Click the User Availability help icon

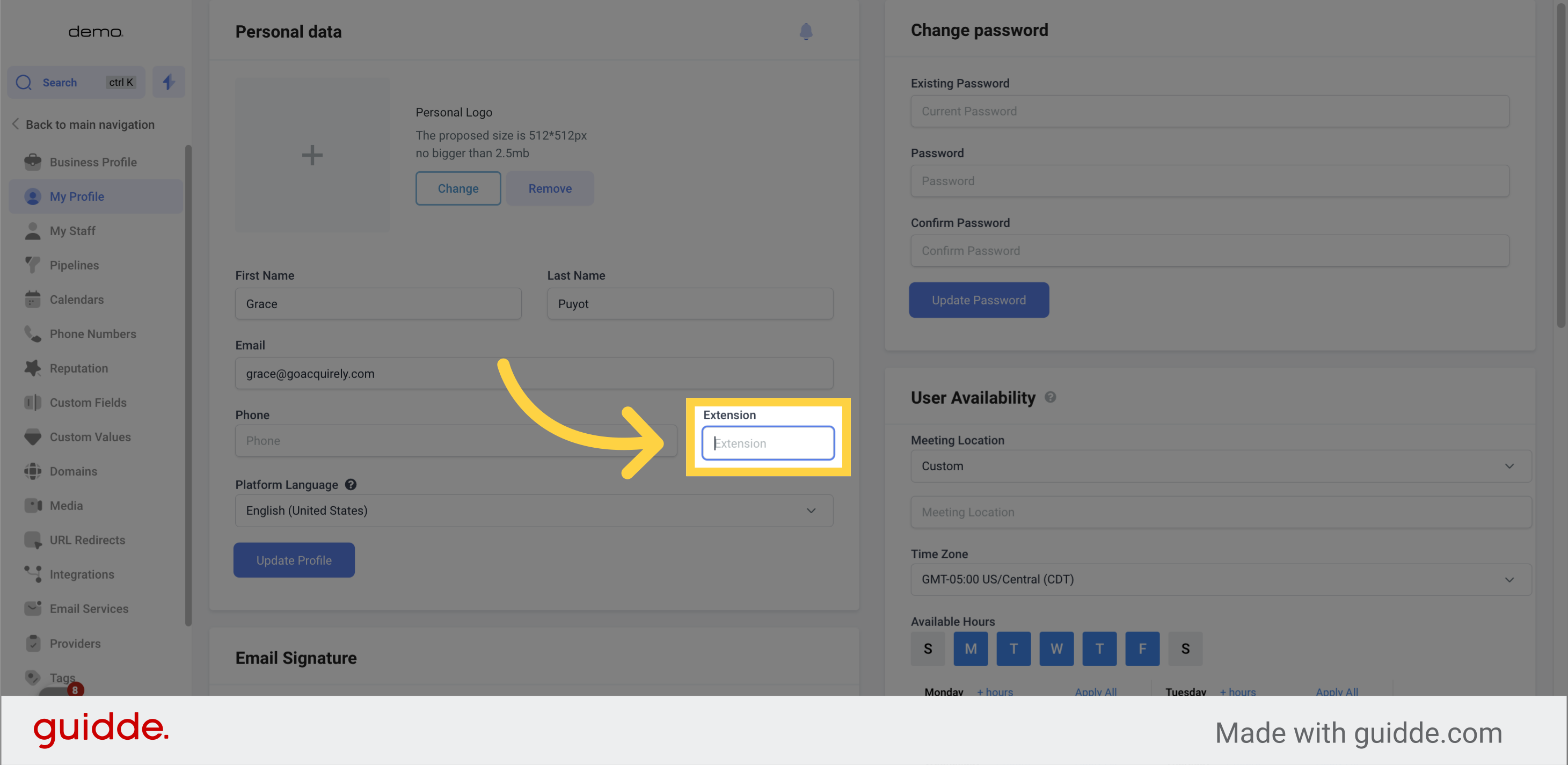coord(1050,397)
